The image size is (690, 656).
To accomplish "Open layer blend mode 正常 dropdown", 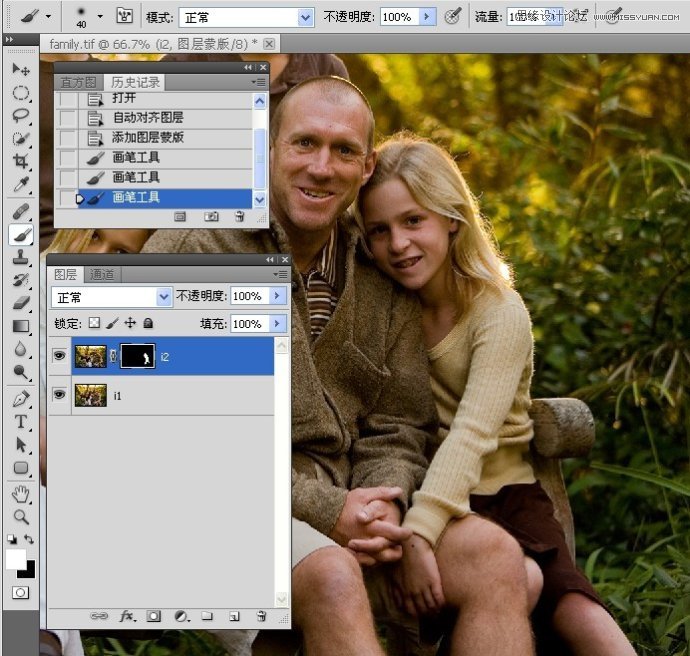I will pos(164,297).
